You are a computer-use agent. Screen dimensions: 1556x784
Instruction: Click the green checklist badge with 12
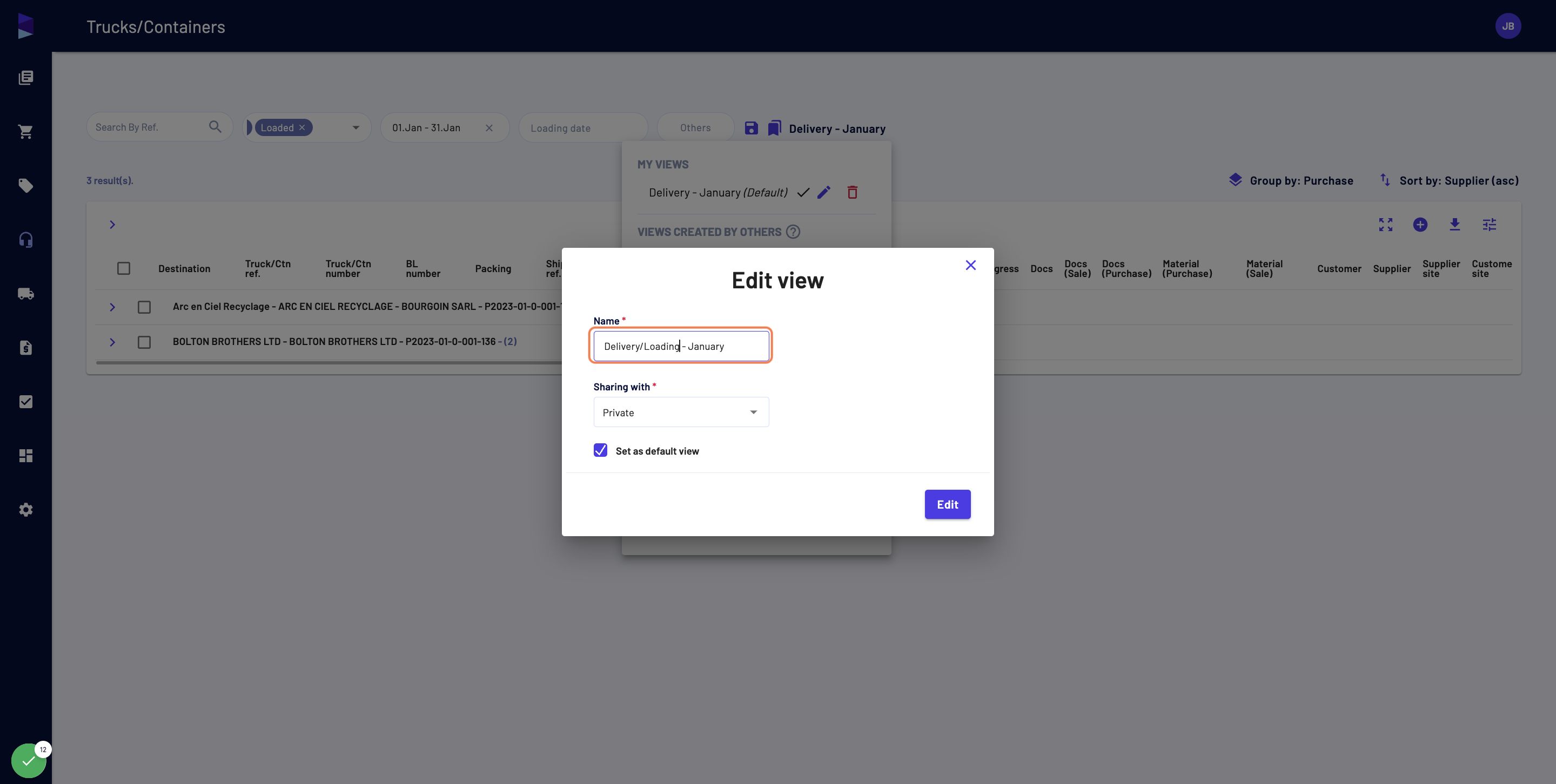[x=29, y=760]
